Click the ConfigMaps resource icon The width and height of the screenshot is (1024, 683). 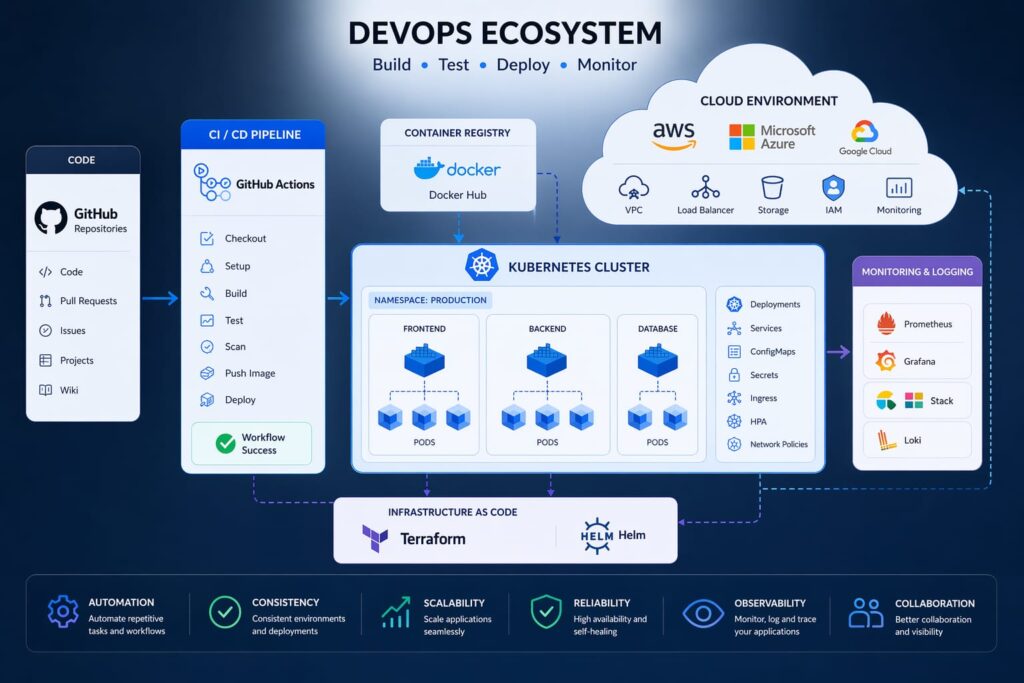pos(734,352)
